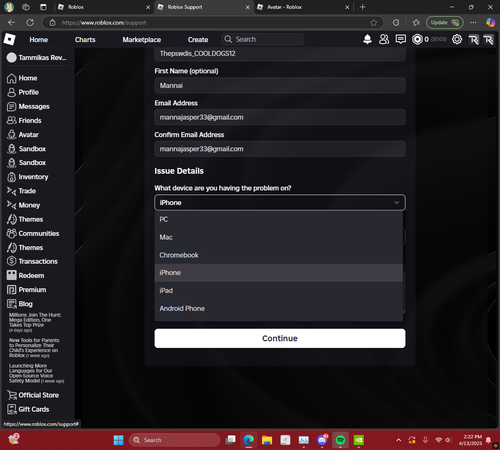Open the clock and date in the taskbar
This screenshot has width=500, height=450.
point(470,440)
